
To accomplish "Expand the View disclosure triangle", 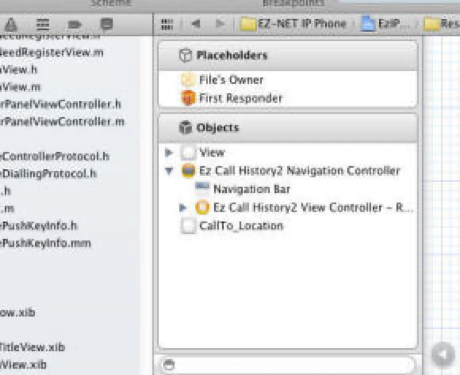I will (169, 152).
